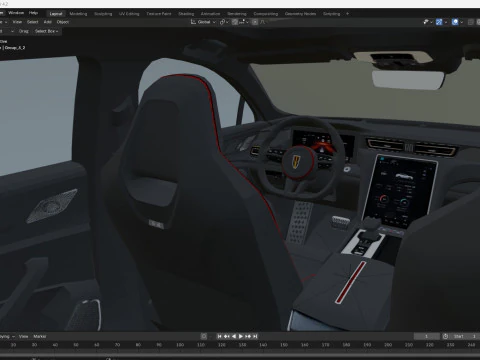
Task: Open the viewport View menu
Action: [x=17, y=22]
